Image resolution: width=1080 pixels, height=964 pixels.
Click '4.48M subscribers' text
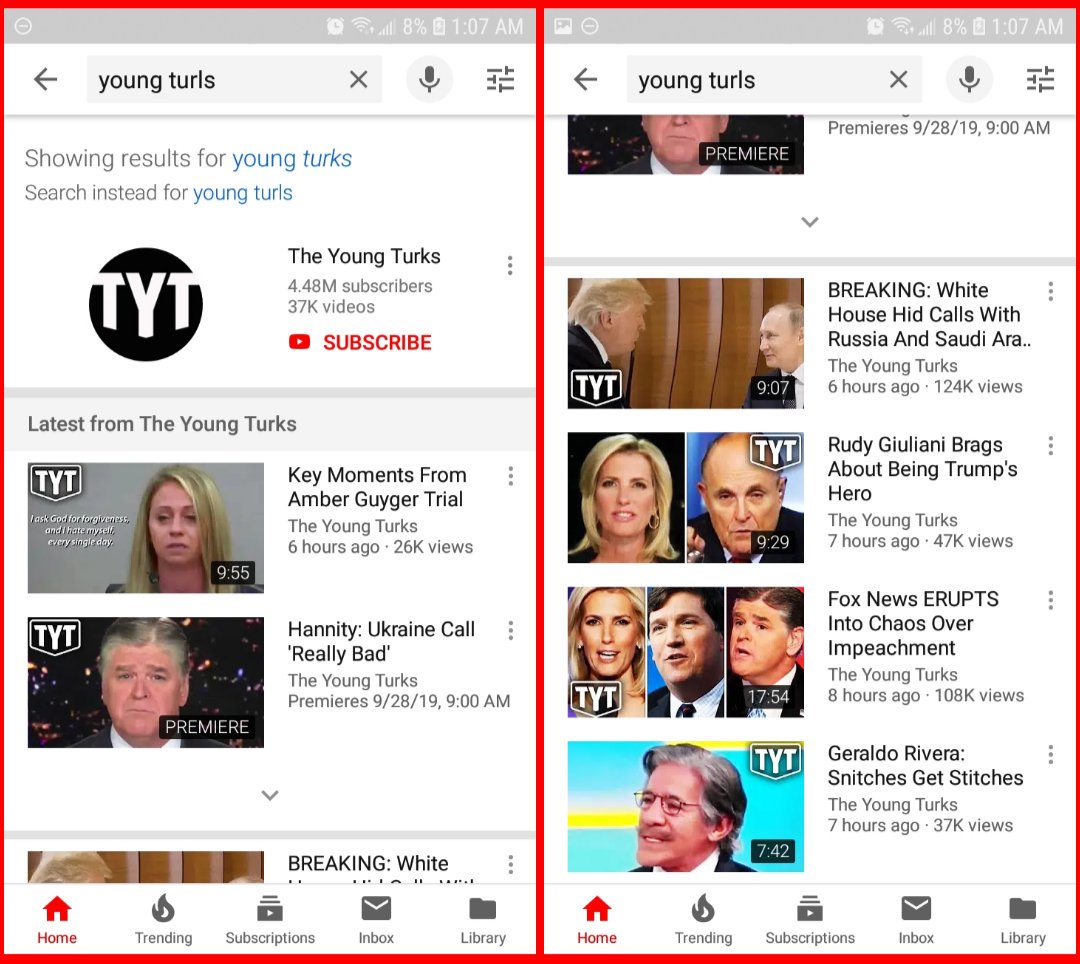click(360, 286)
